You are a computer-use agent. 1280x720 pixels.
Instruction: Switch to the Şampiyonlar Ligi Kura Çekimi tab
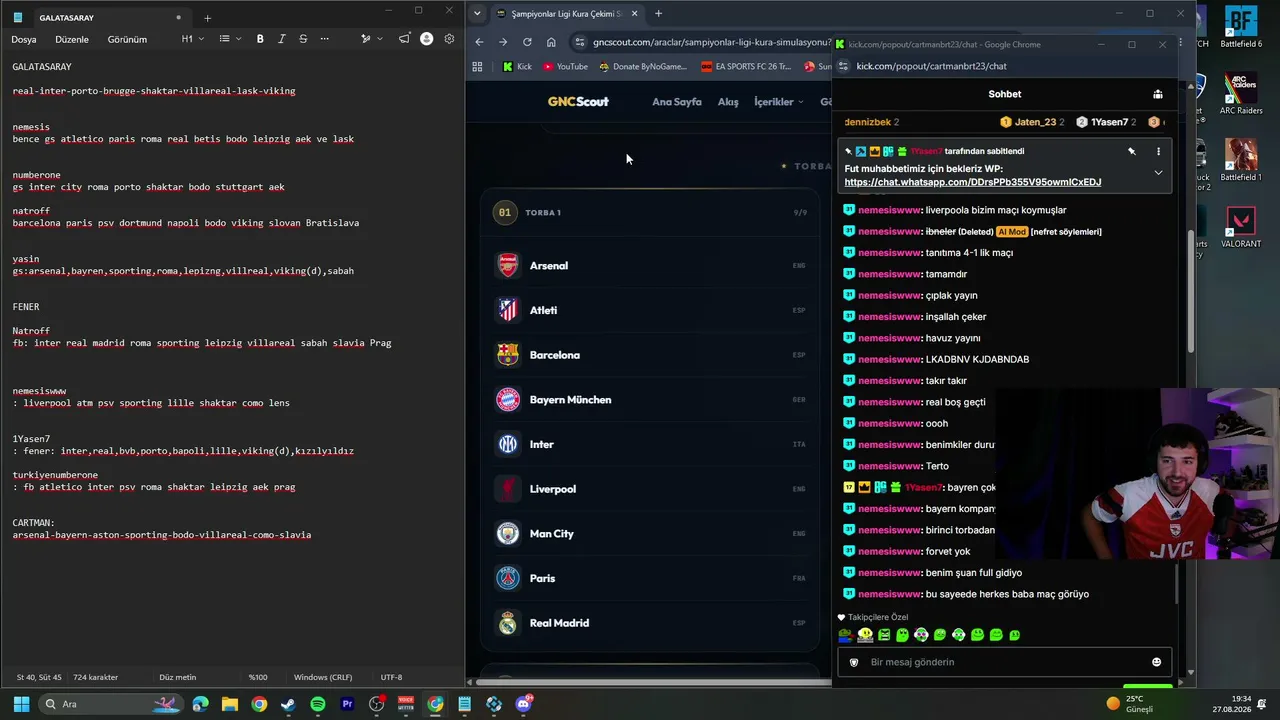tap(566, 14)
